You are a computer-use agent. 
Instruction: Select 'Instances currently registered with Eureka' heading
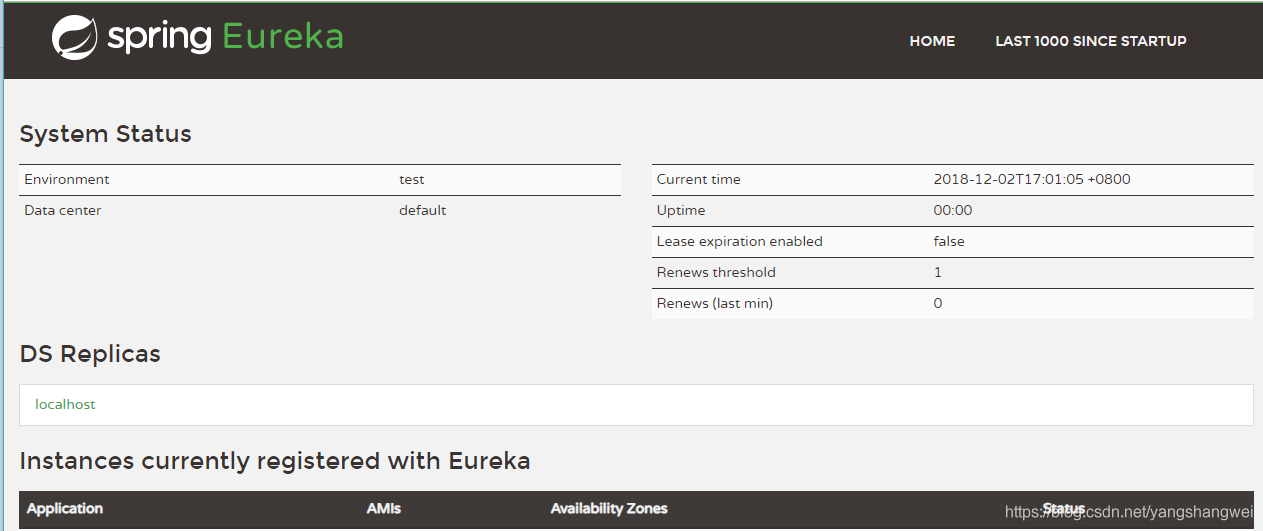pyautogui.click(x=275, y=461)
